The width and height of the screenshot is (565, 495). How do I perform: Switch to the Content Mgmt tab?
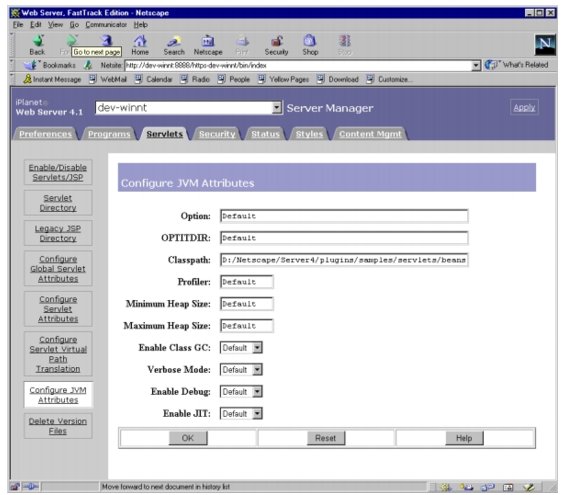[x=370, y=134]
